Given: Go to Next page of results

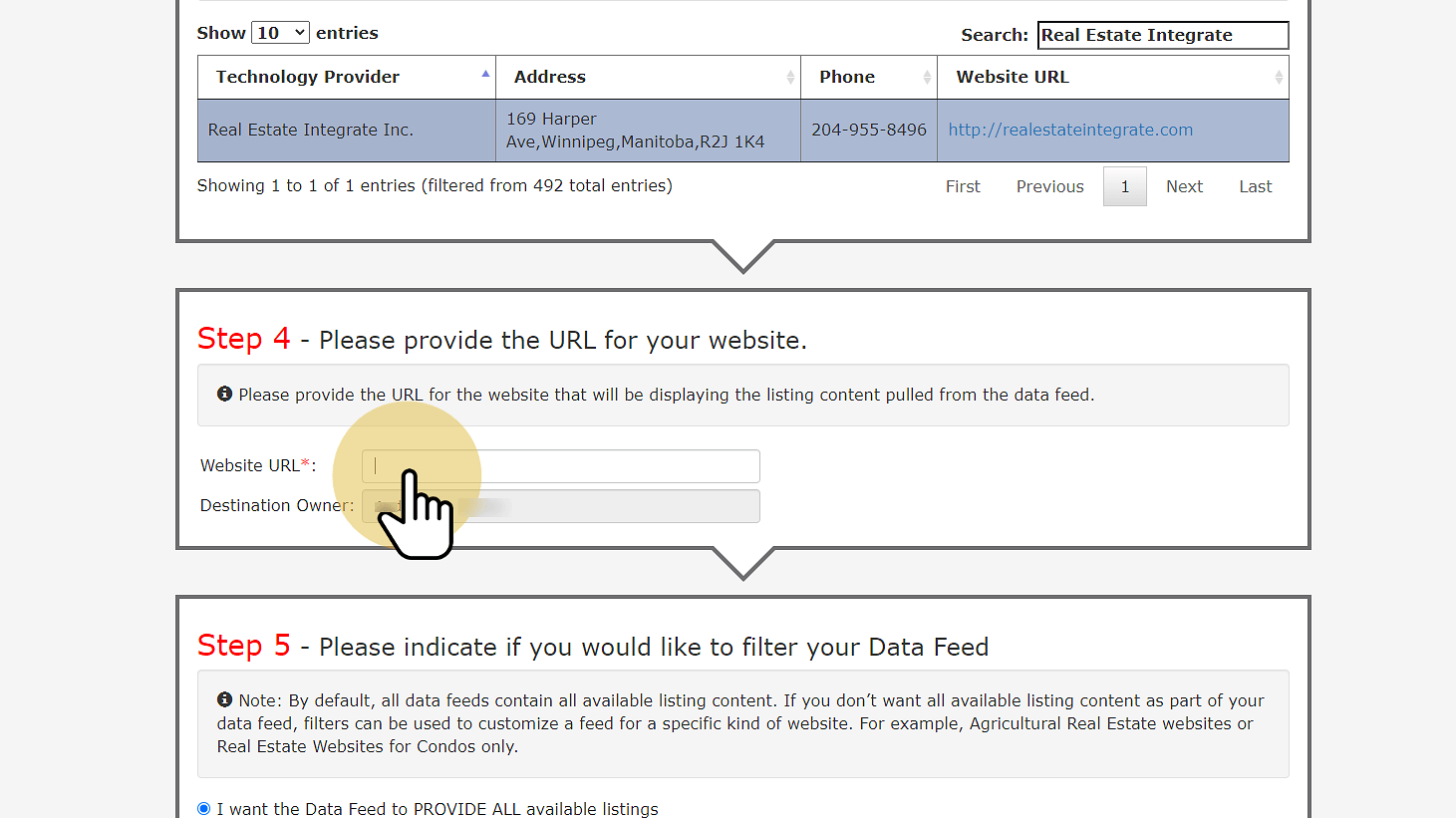Looking at the screenshot, I should tap(1184, 186).
